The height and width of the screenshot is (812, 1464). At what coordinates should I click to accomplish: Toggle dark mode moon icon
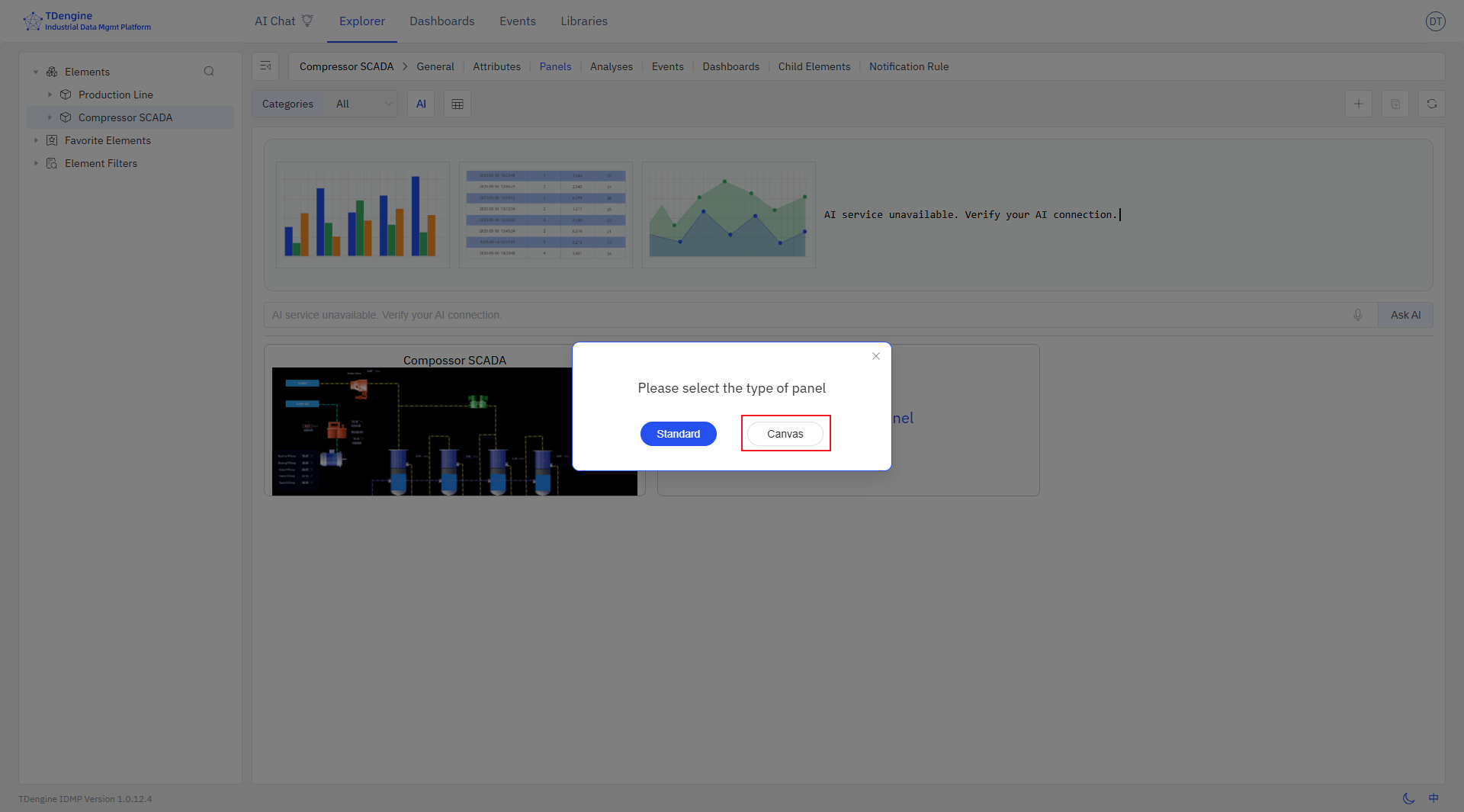point(1408,798)
